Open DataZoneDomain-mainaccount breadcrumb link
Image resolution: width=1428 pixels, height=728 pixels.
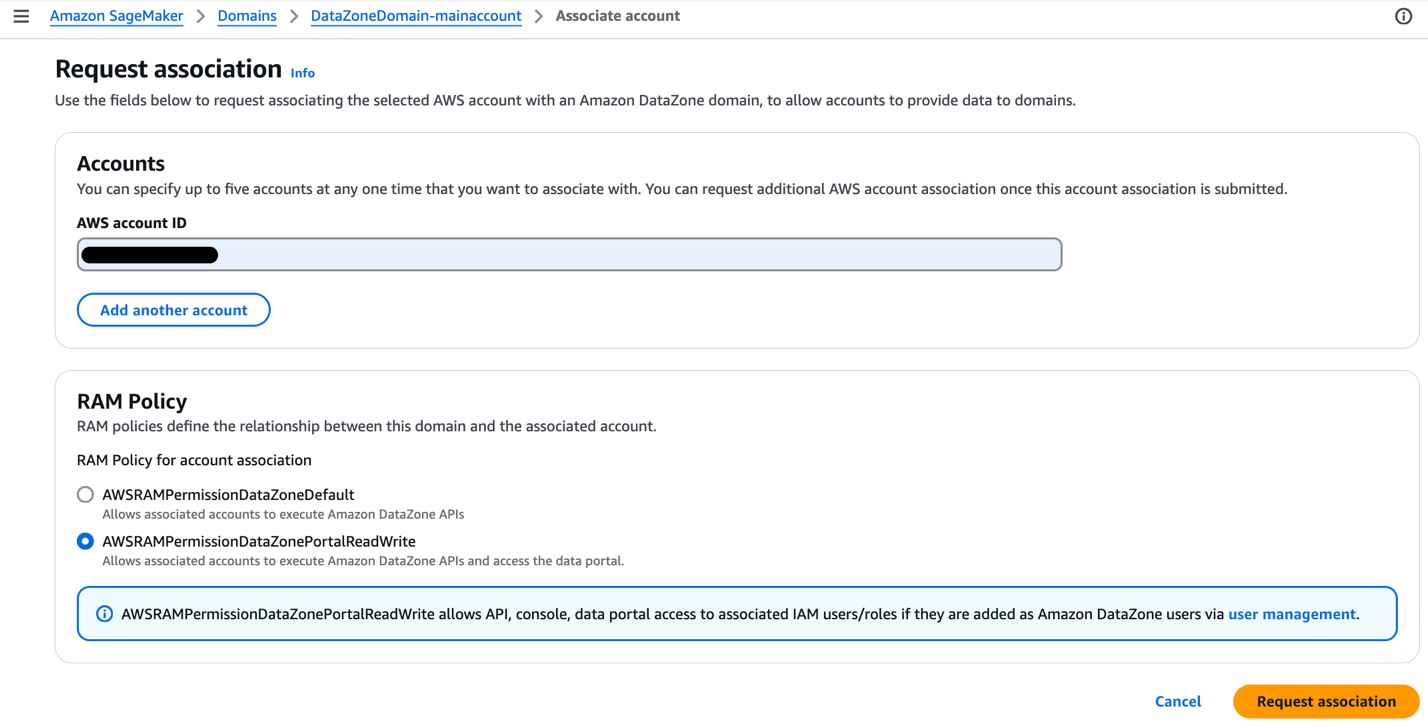(416, 16)
